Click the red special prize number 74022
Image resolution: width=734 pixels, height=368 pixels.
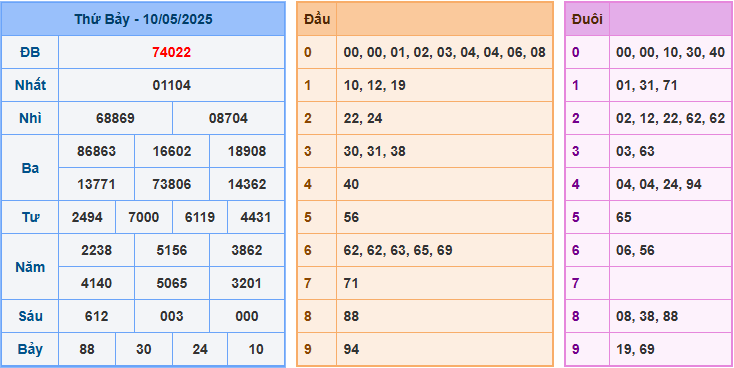tap(171, 52)
